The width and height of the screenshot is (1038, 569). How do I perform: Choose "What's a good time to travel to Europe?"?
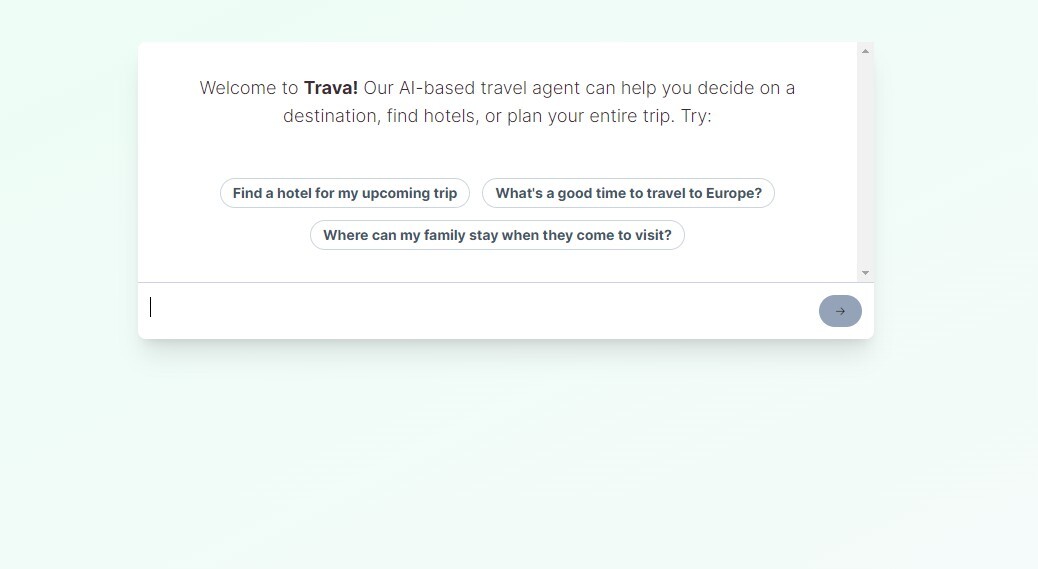pos(628,193)
